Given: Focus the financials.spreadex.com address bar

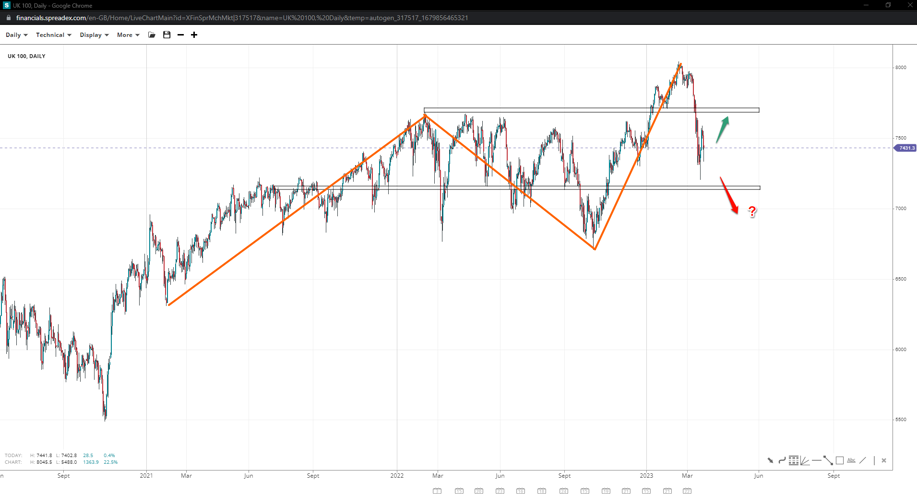Looking at the screenshot, I should [240, 18].
